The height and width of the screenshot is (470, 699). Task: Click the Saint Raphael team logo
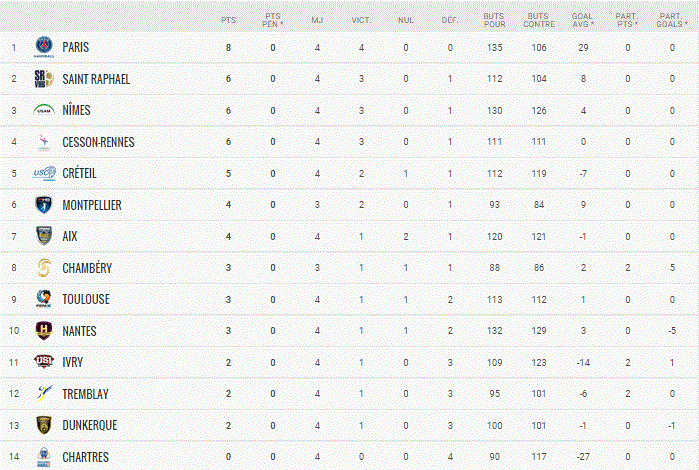[x=44, y=78]
